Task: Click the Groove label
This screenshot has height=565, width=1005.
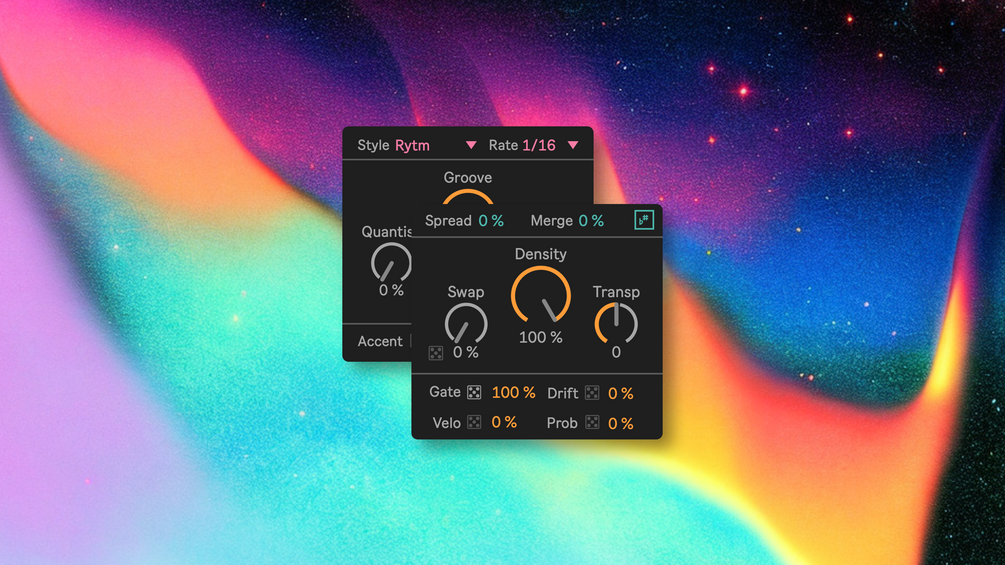Action: point(468,177)
